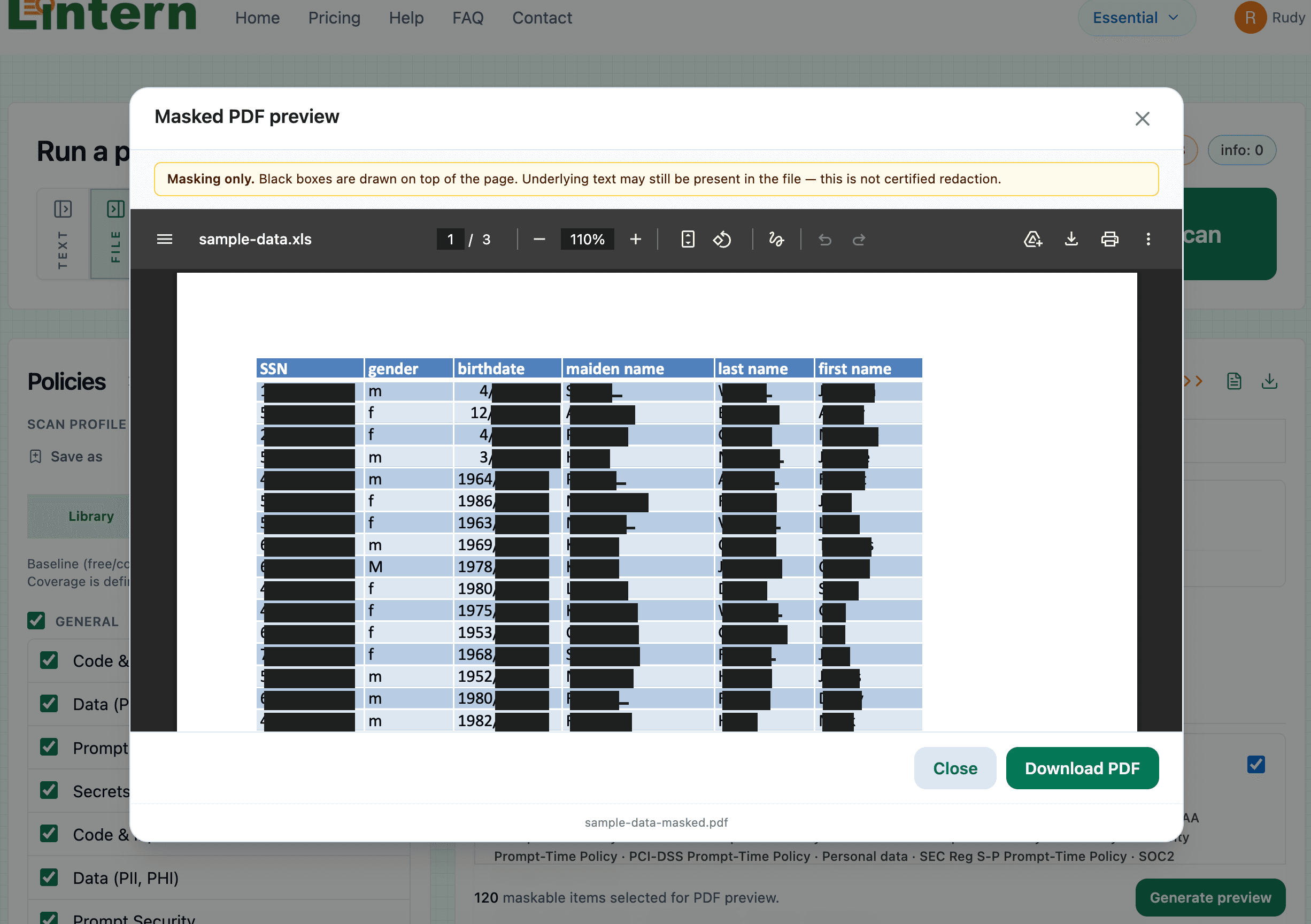This screenshot has height=924, width=1311.
Task: Uncheck the Secrets policy checkbox
Action: (49, 791)
